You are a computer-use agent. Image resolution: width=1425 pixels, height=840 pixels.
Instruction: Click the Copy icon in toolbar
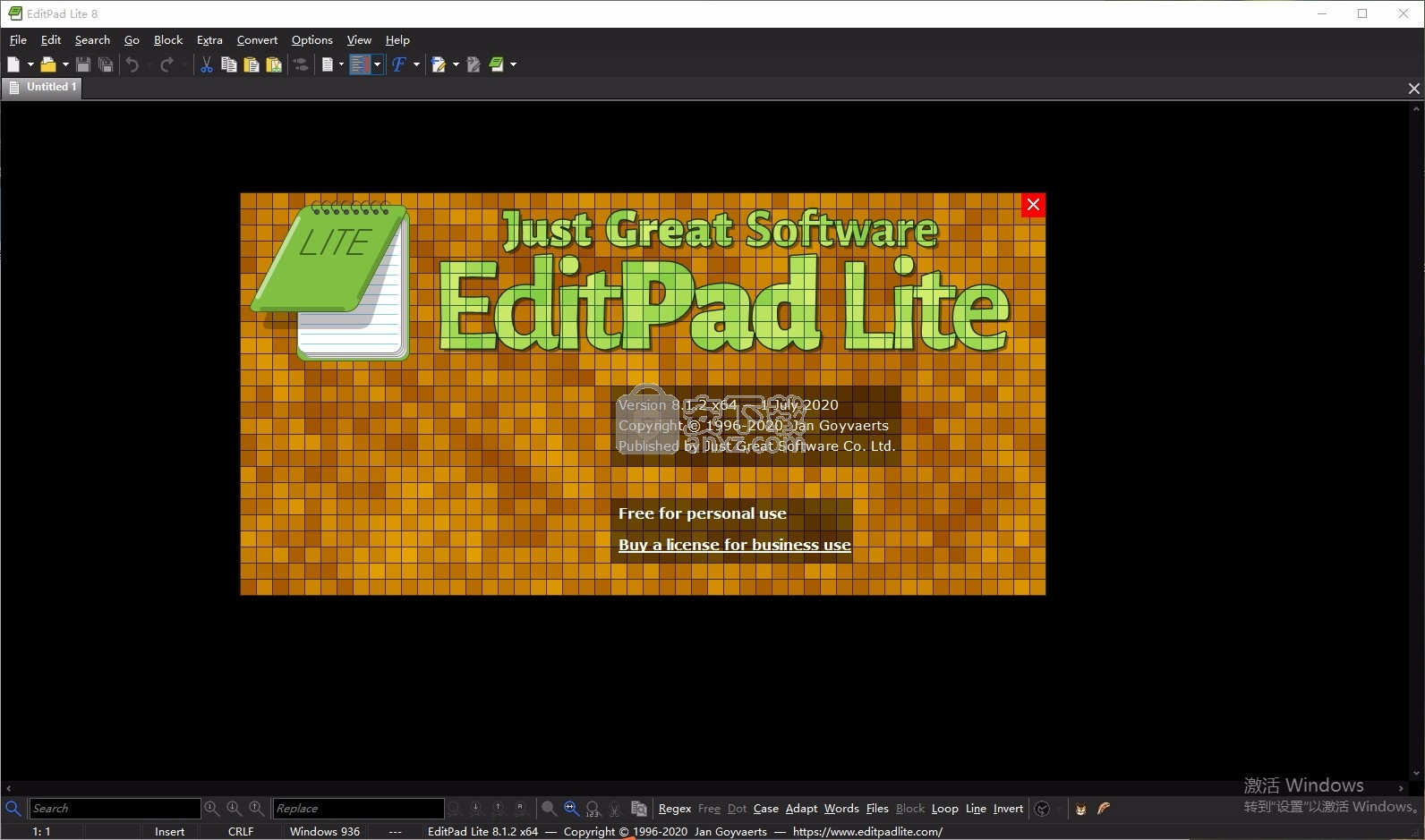(229, 64)
